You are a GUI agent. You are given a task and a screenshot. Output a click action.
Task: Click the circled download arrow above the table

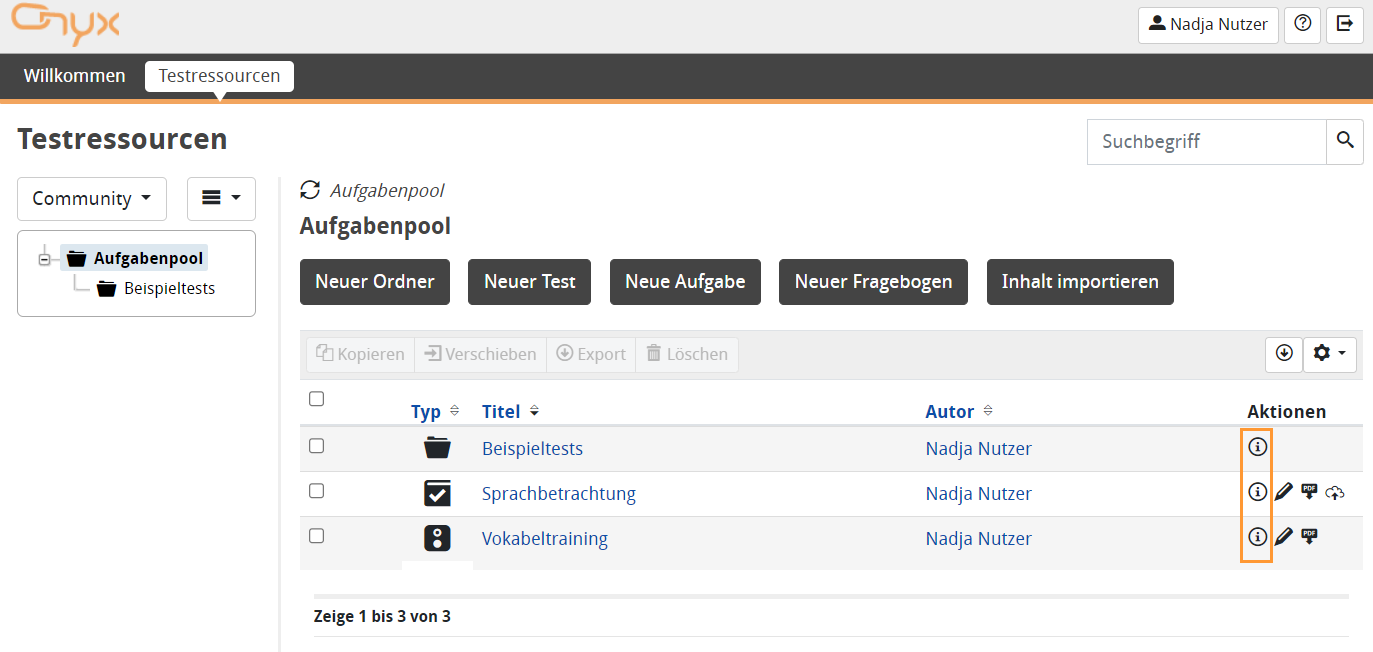pyautogui.click(x=1284, y=354)
